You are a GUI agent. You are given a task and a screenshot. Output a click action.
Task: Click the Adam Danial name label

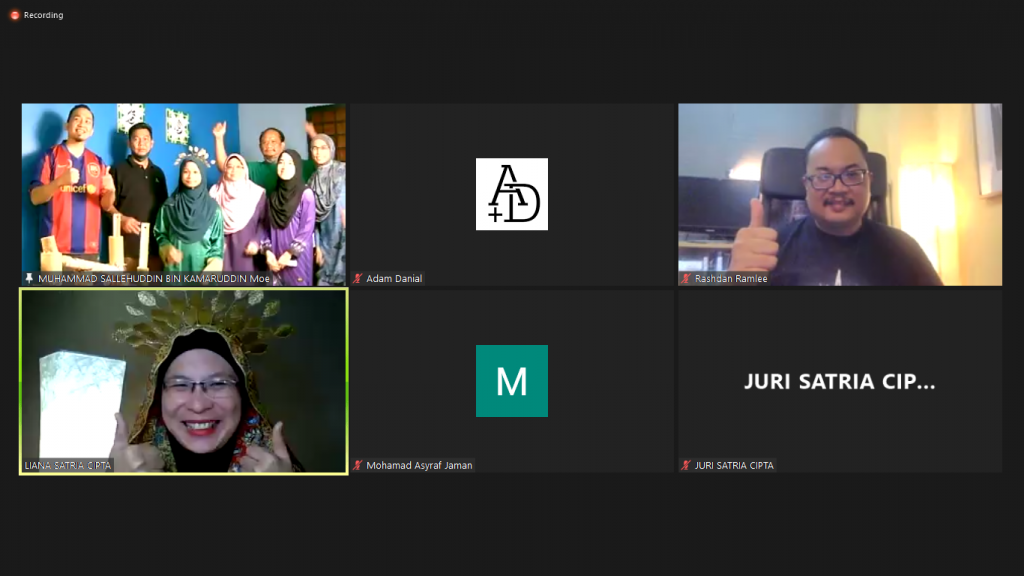[395, 279]
